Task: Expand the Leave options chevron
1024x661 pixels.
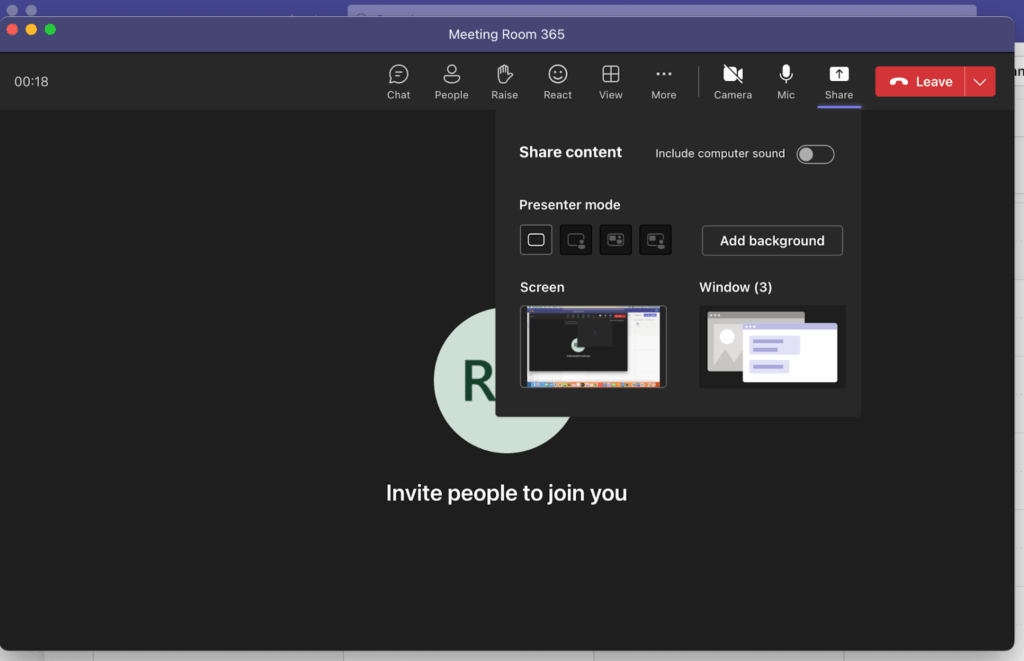Action: tap(980, 82)
